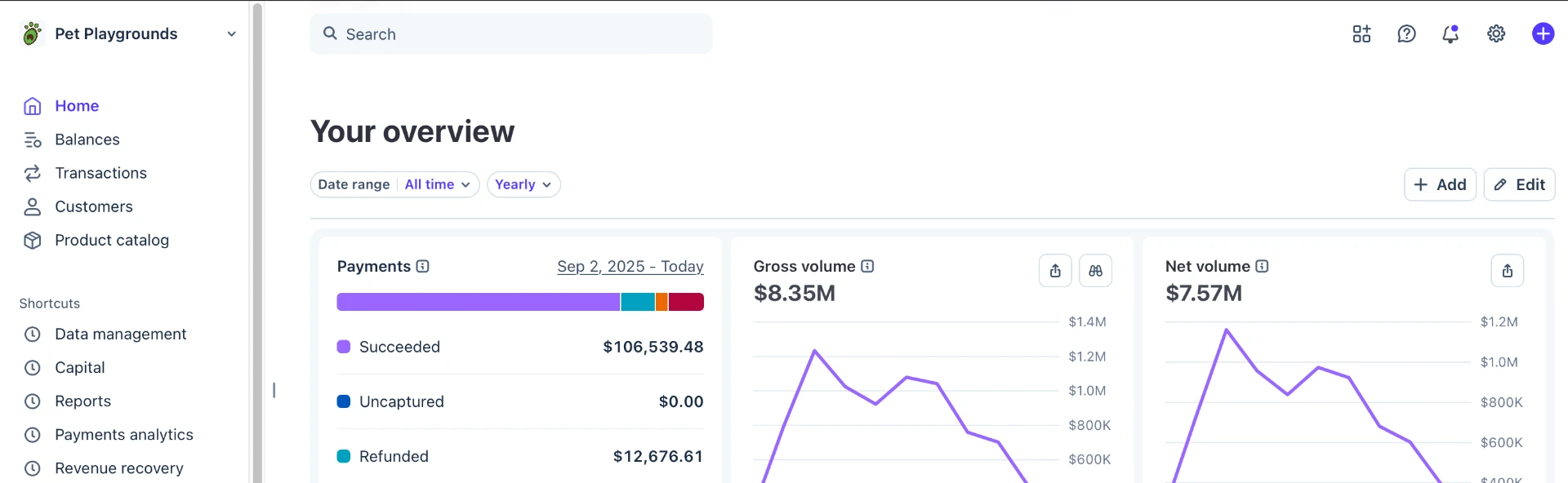Click info icon next to Net volume
This screenshot has height=483, width=1568.
tap(1262, 266)
